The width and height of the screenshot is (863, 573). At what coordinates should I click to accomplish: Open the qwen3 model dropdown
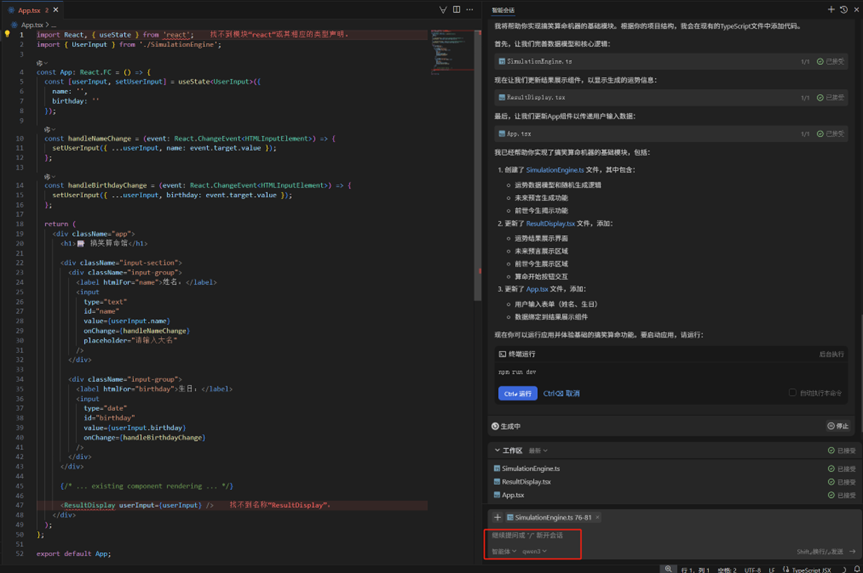pos(534,551)
